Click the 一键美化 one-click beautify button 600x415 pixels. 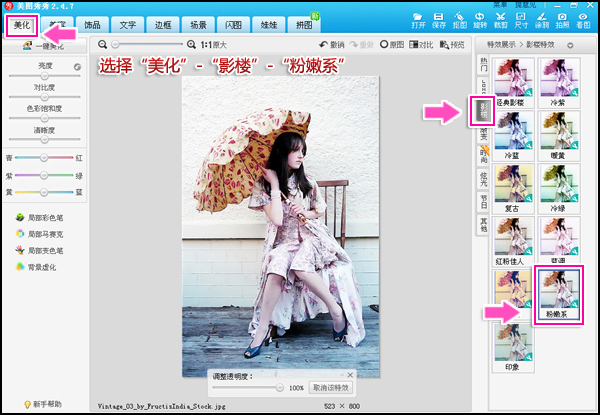point(44,46)
